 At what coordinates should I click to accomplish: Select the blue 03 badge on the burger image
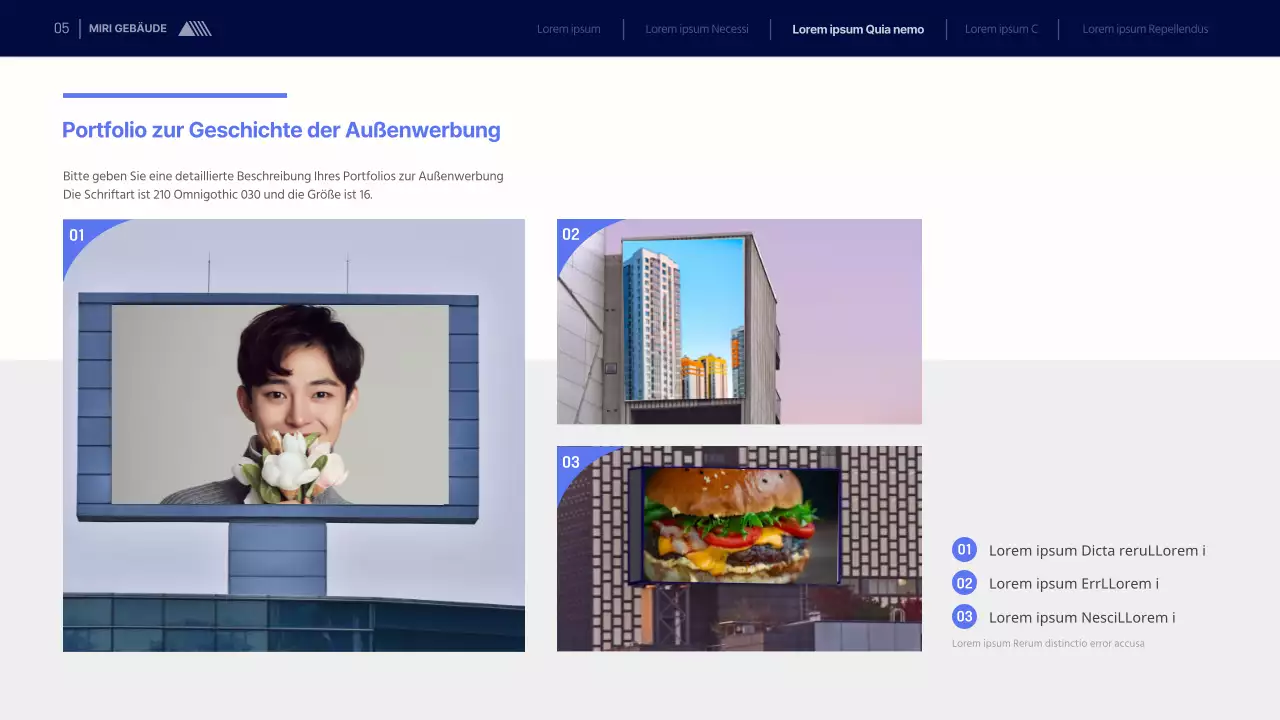571,462
